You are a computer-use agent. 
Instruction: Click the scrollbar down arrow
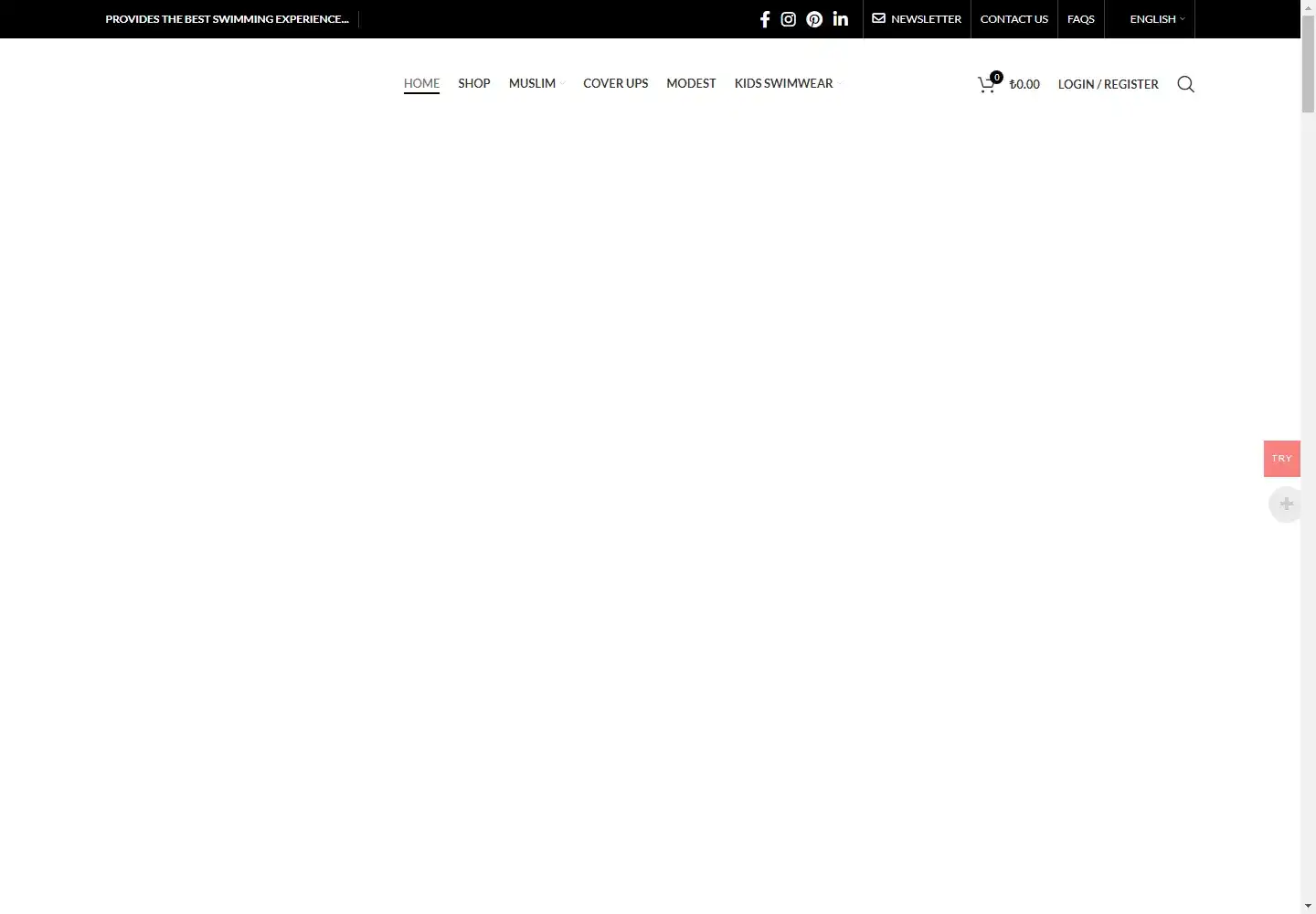pyautogui.click(x=1308, y=906)
